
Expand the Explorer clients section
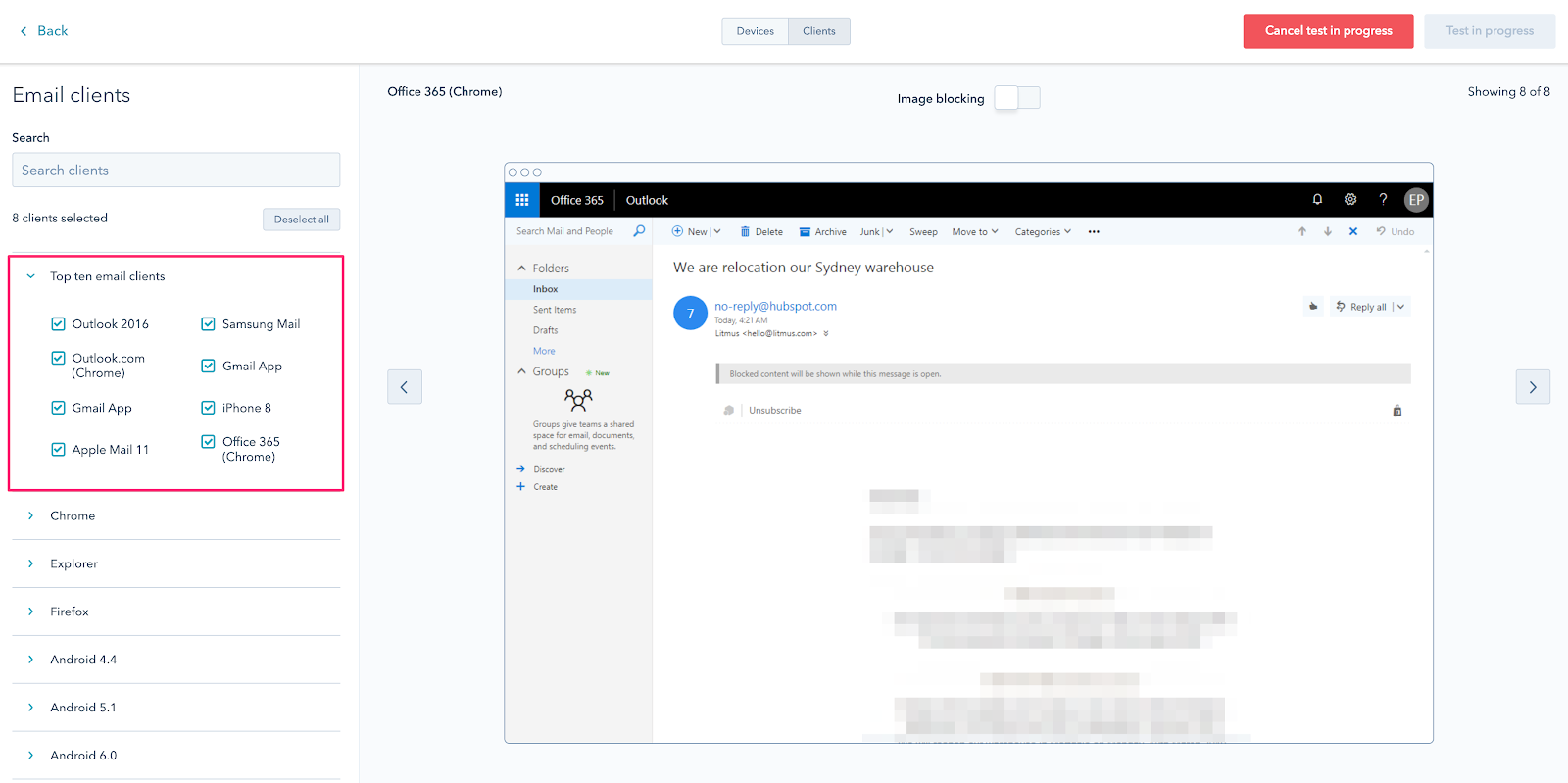[30, 563]
